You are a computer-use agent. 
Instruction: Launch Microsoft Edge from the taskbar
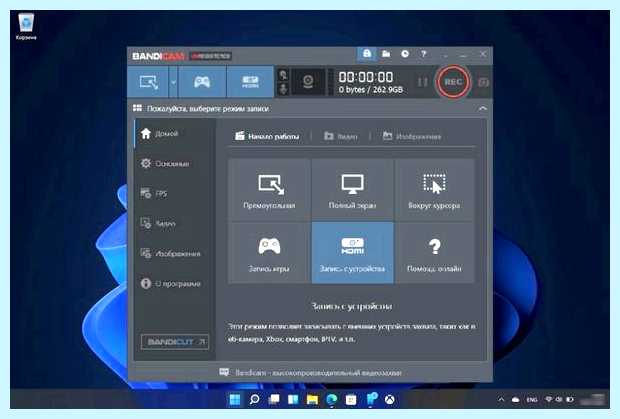(x=332, y=400)
